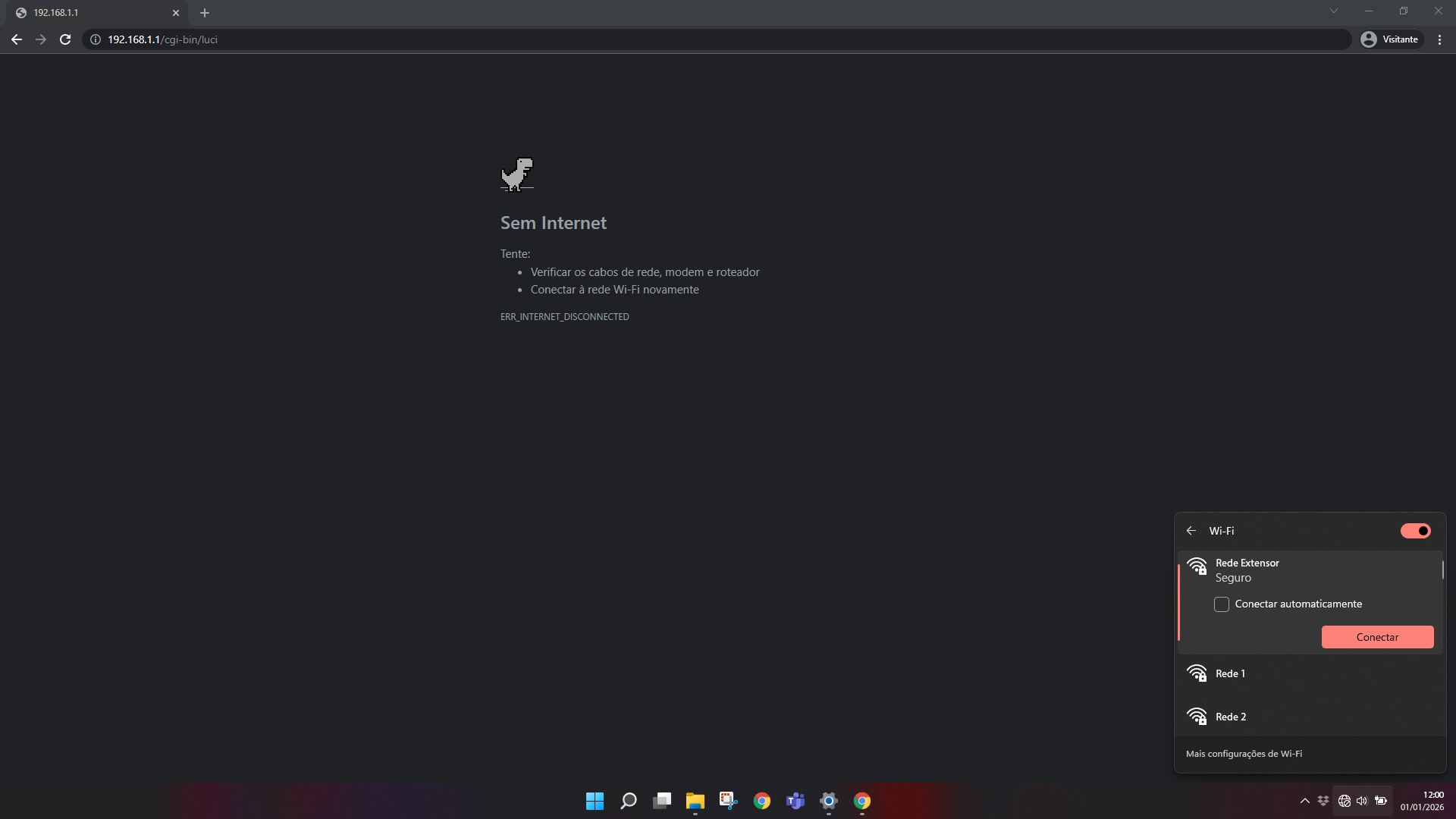Close the 192.168.1.1 tab
1456x819 pixels.
[176, 13]
